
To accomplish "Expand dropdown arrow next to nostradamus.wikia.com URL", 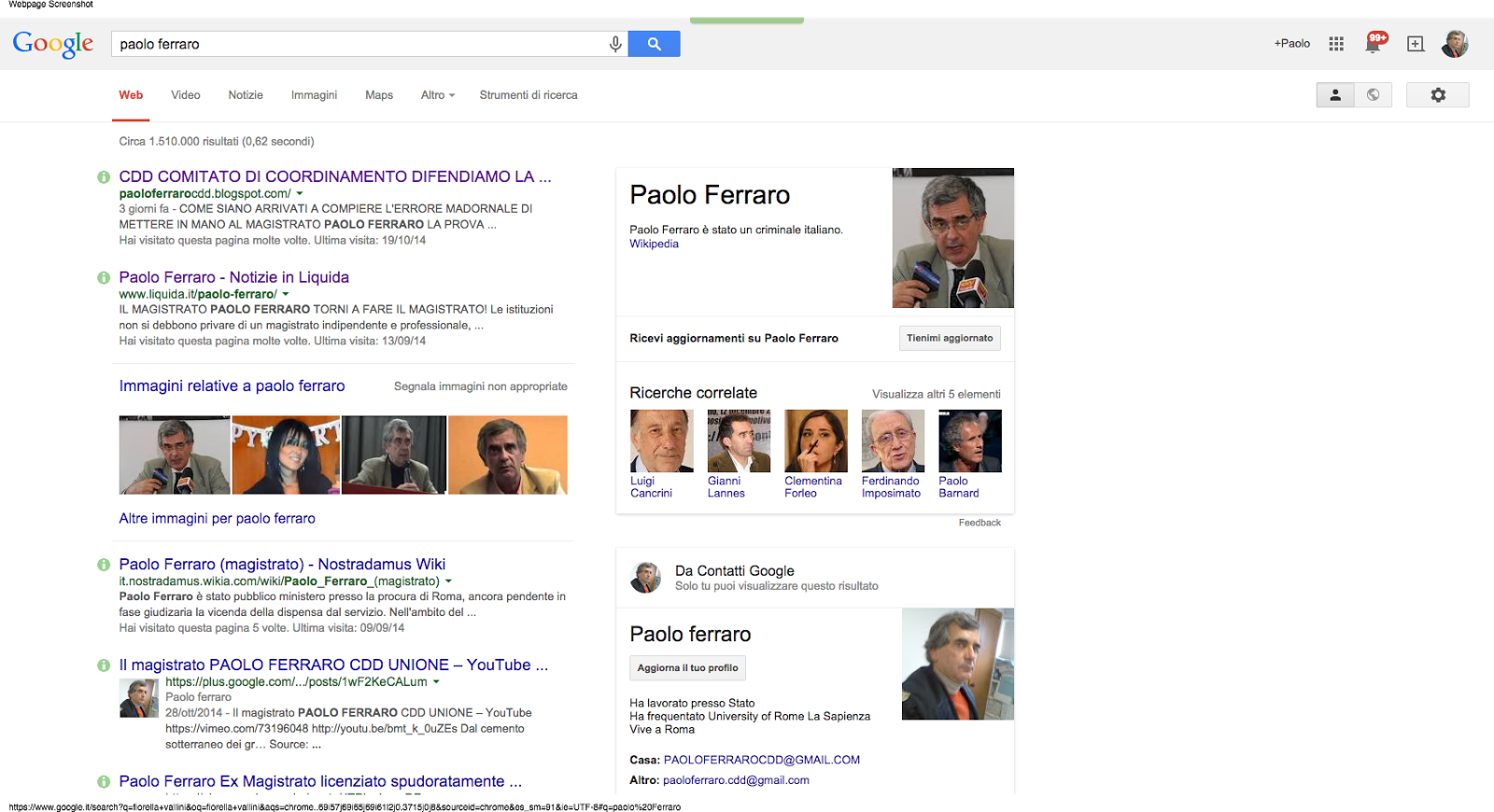I will (448, 581).
